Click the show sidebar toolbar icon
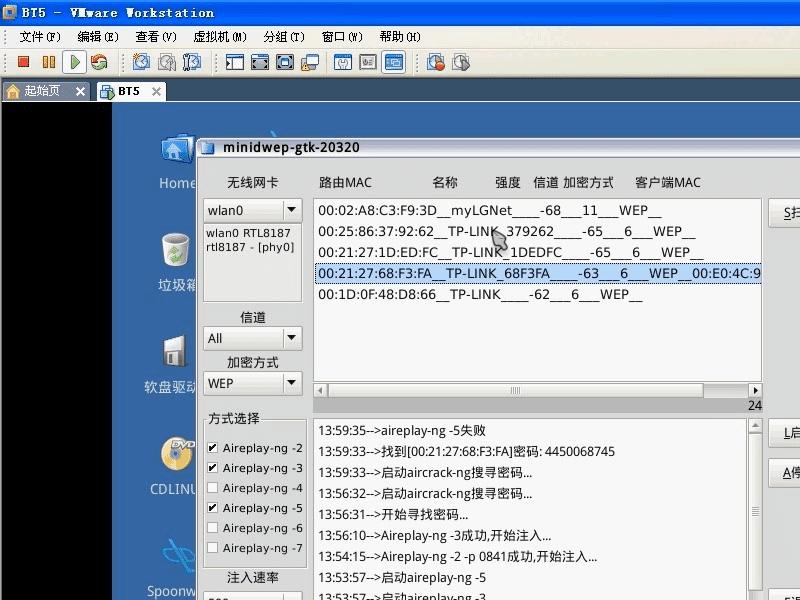 click(x=235, y=62)
